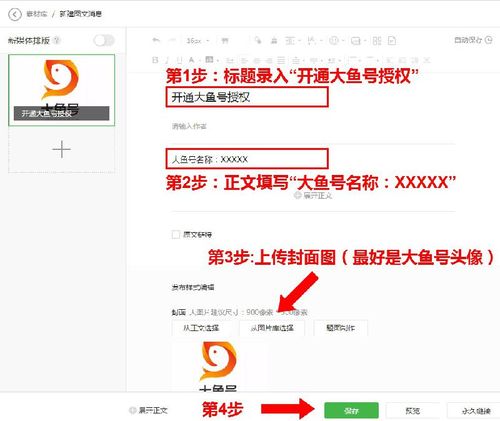The image size is (500, 421).
Task: Click the 从图片库选择 cover button
Action: 272,328
